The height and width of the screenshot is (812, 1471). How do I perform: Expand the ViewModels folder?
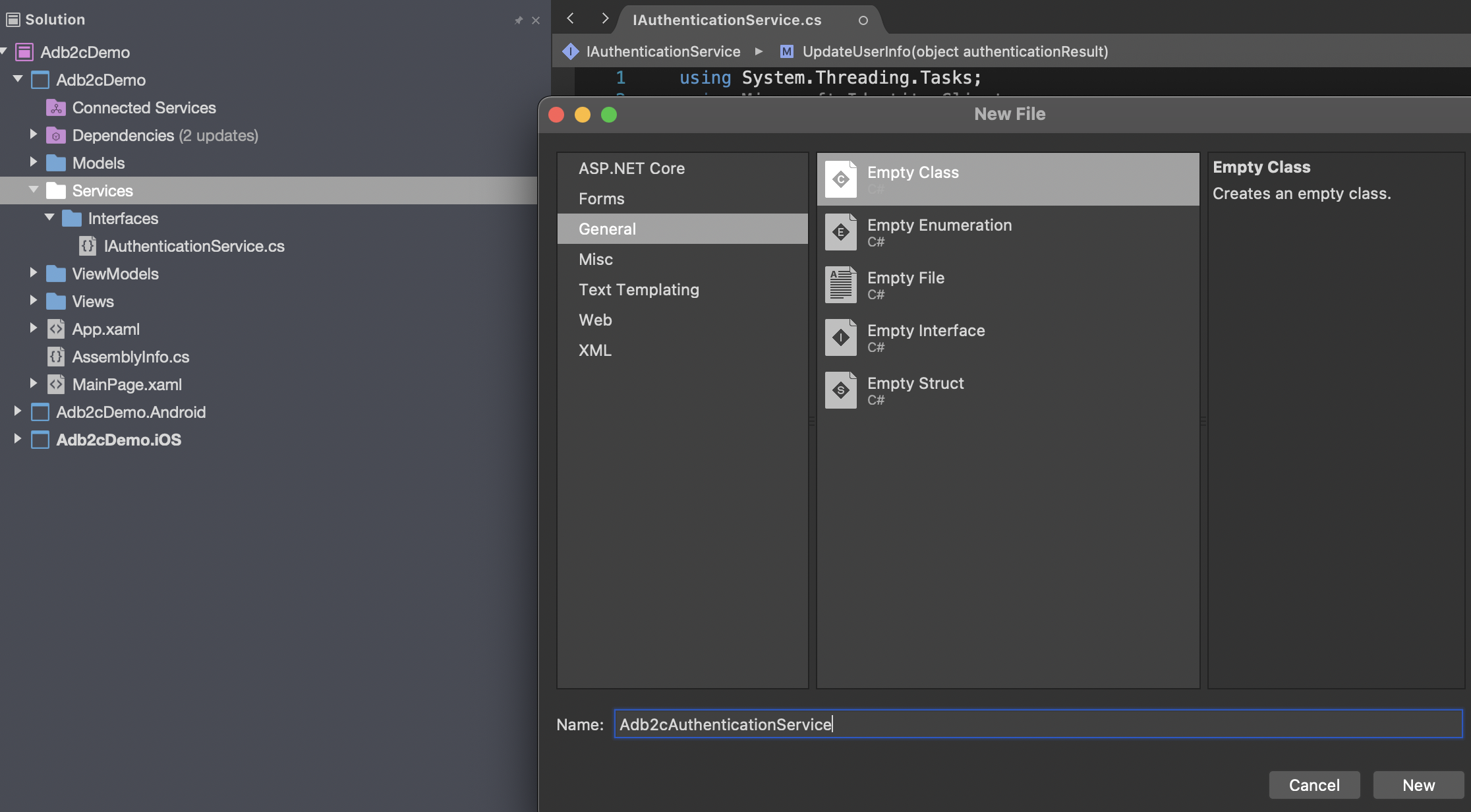pyautogui.click(x=33, y=273)
